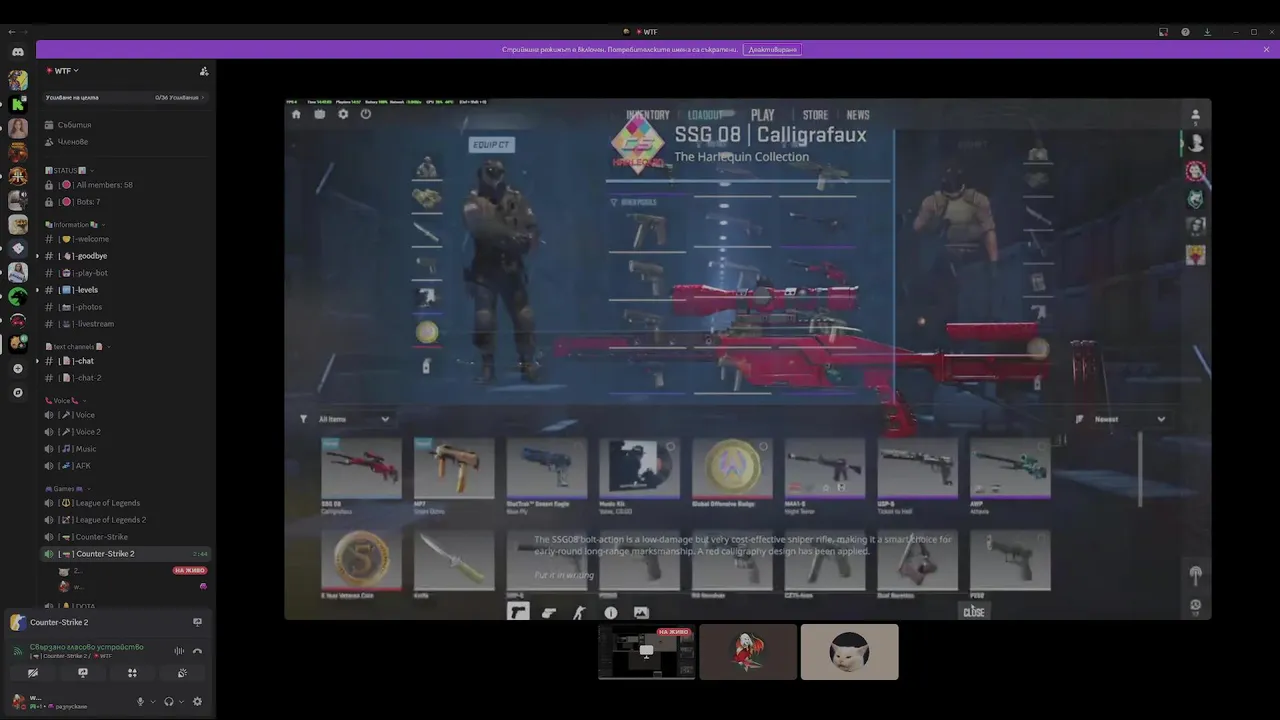Join the AFK voice channel
The height and width of the screenshot is (720, 1280).
[125, 466]
